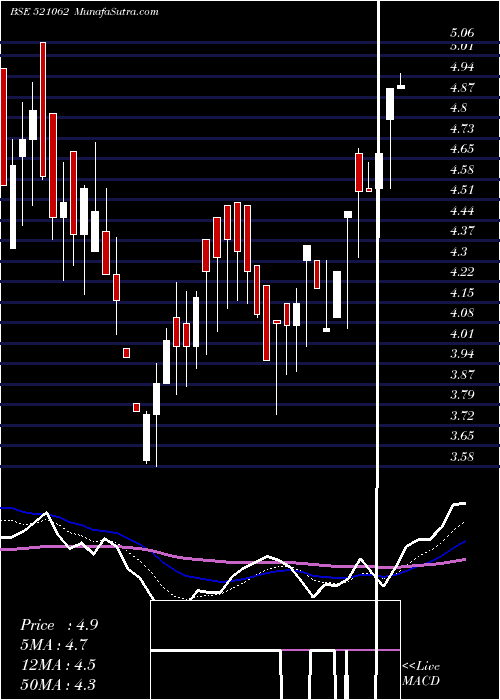
Task: Click the 3.87 price axis label
Action: point(462,375)
